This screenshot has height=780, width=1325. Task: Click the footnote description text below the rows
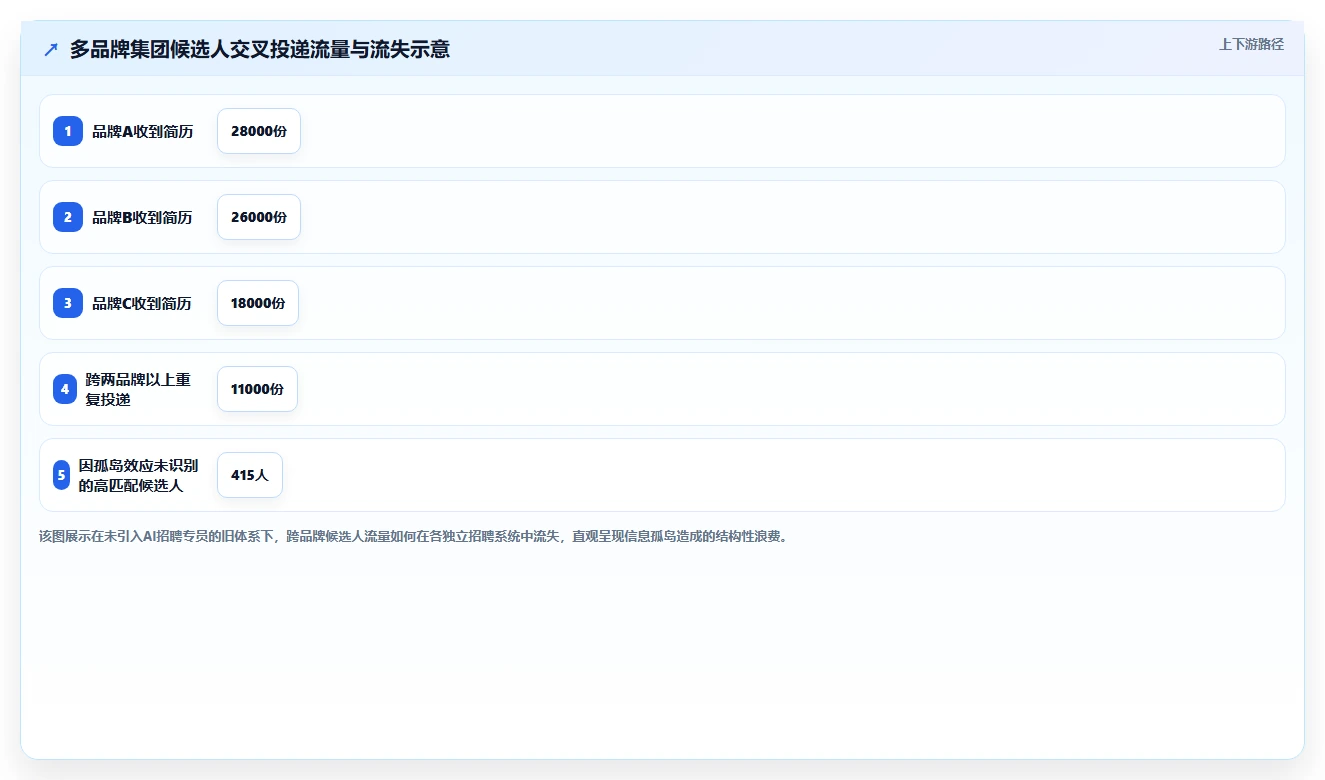coord(415,536)
